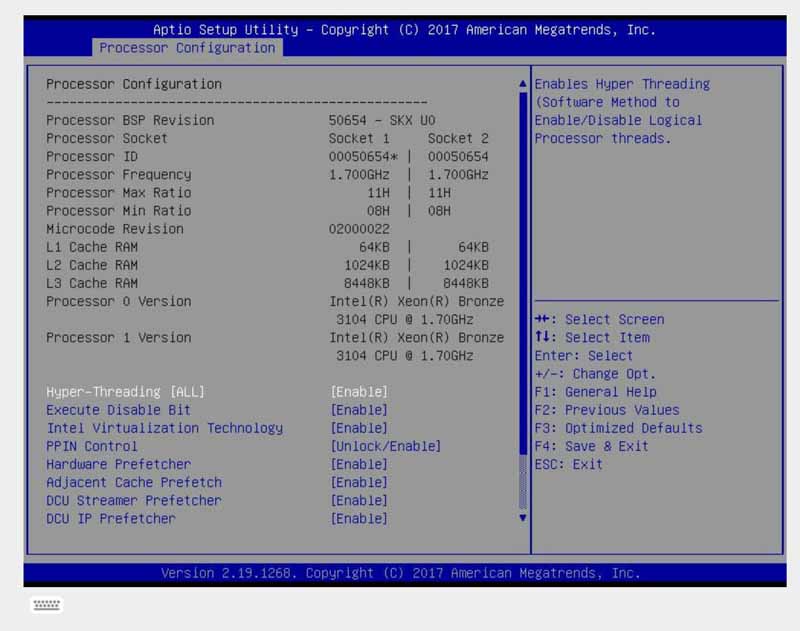
Task: Click the Processor 0 Version label
Action: point(118,301)
